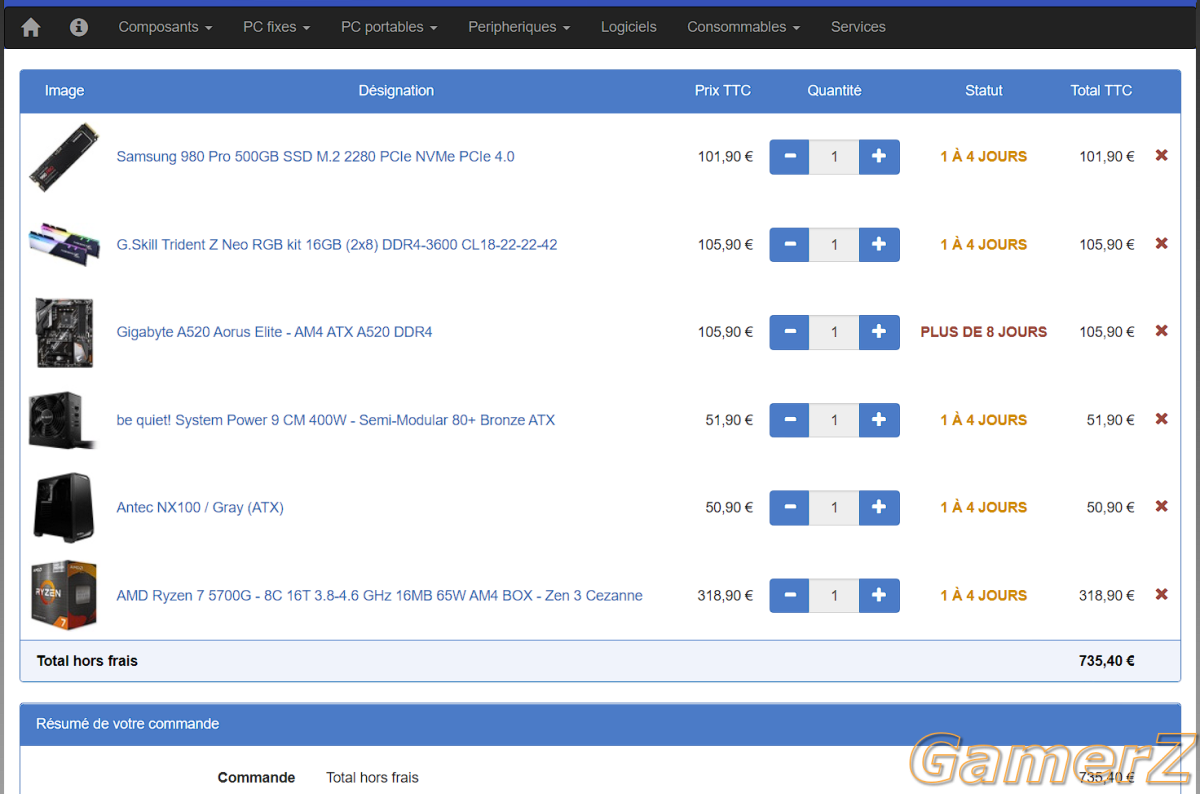The height and width of the screenshot is (794, 1200).
Task: Open Samsung 980 Pro 500GB SSD product link
Action: pyautogui.click(x=316, y=156)
